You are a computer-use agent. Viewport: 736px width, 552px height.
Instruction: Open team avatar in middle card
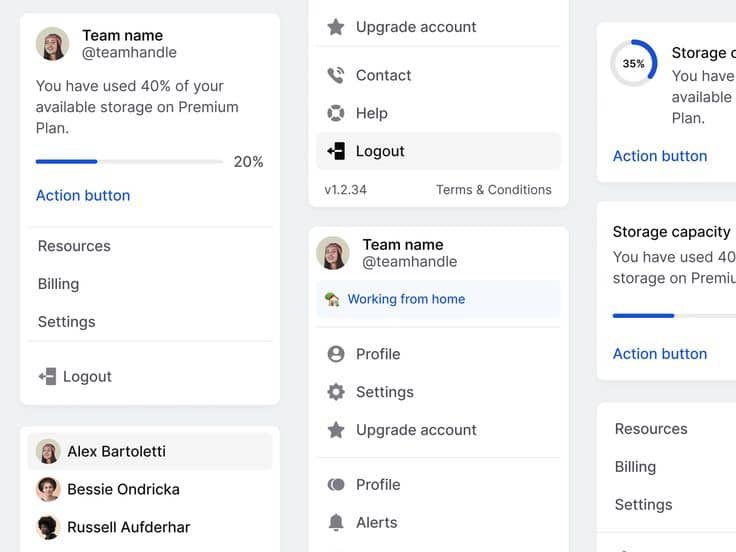[x=333, y=253]
